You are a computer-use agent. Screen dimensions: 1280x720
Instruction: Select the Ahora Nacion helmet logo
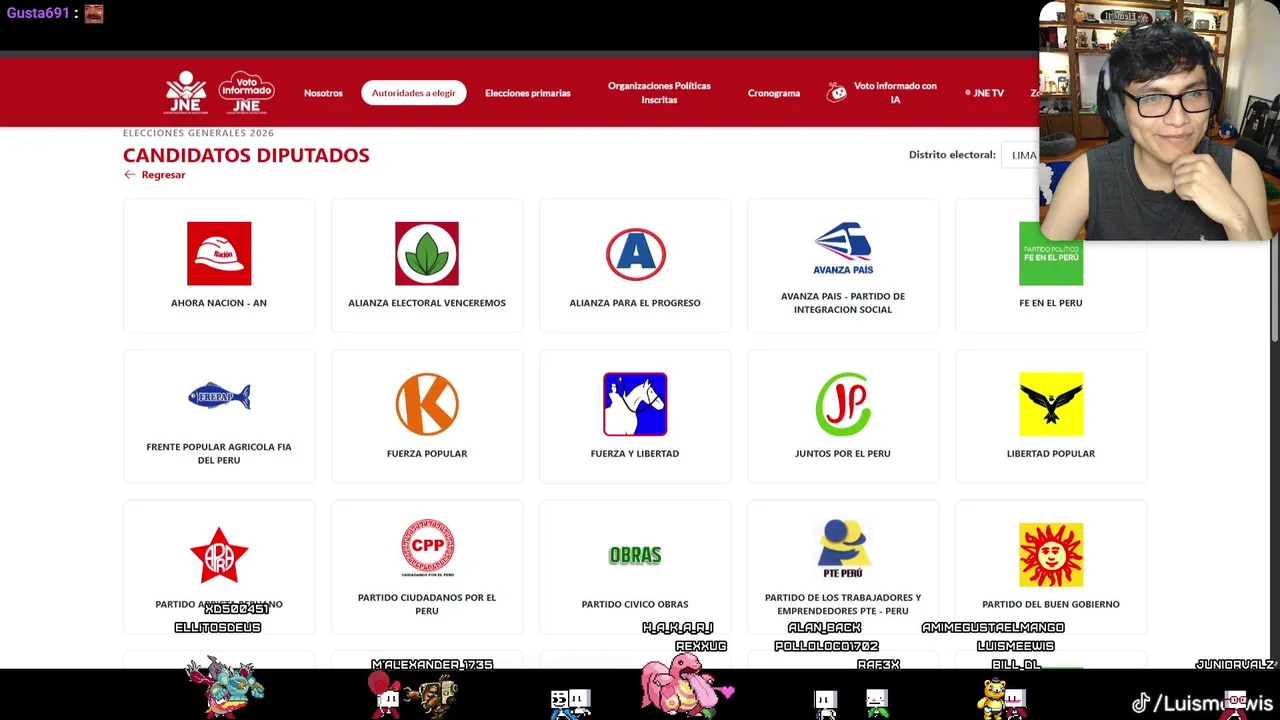tap(219, 254)
